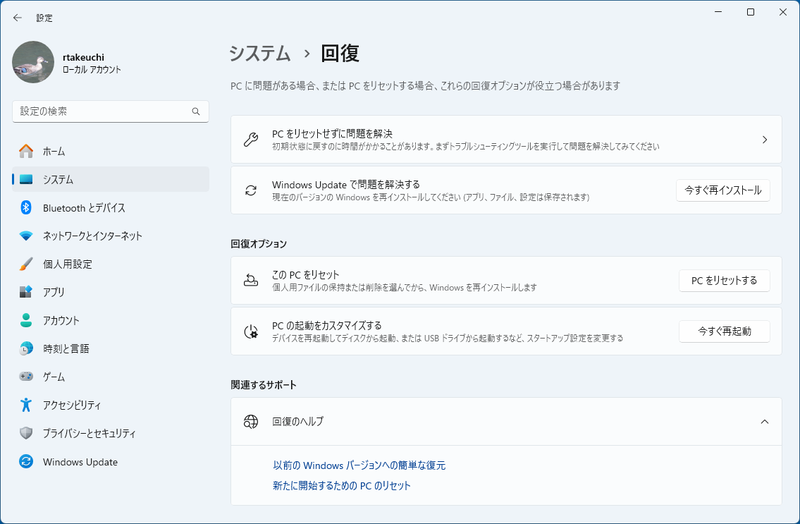800x524 pixels.
Task: Open ネットワークとインターネット settings
Action: [111, 236]
